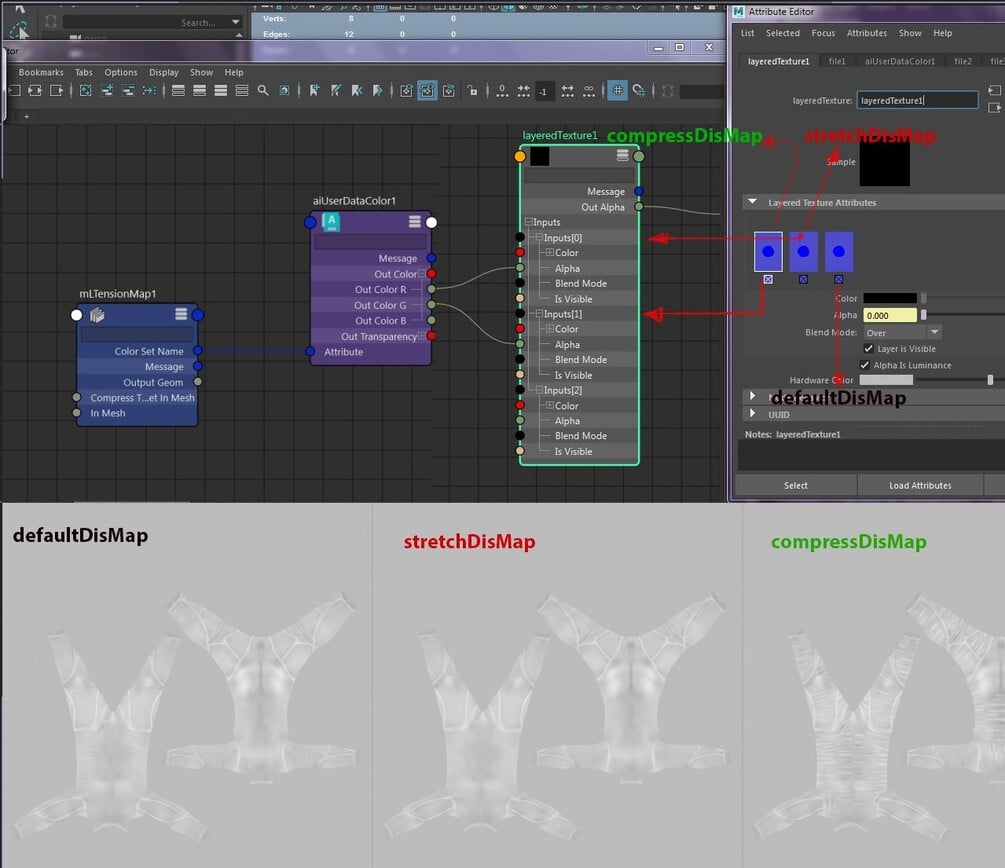
Task: Click the Load Attributes button
Action: pyautogui.click(x=920, y=485)
